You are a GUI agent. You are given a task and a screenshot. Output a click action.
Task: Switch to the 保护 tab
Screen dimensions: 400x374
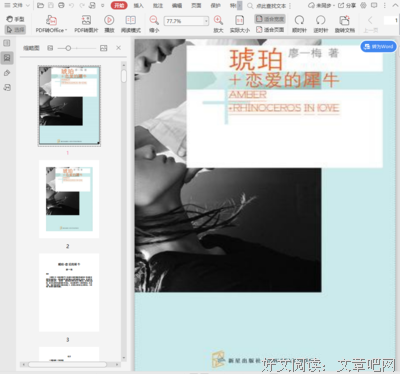tap(215, 5)
